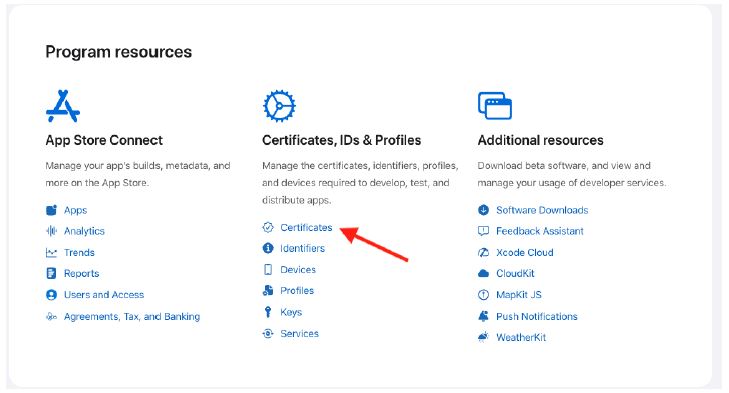Click the icon beside Apps
Screen dimensions: 729x393
point(51,210)
